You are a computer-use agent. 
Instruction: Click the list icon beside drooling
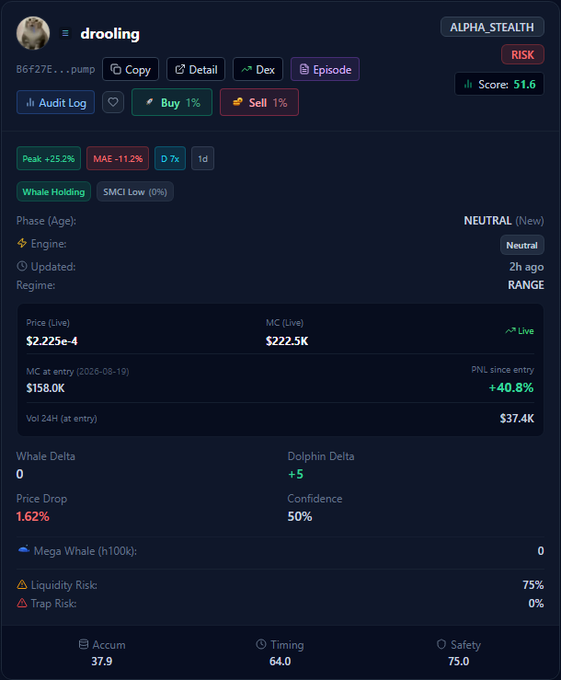click(65, 33)
